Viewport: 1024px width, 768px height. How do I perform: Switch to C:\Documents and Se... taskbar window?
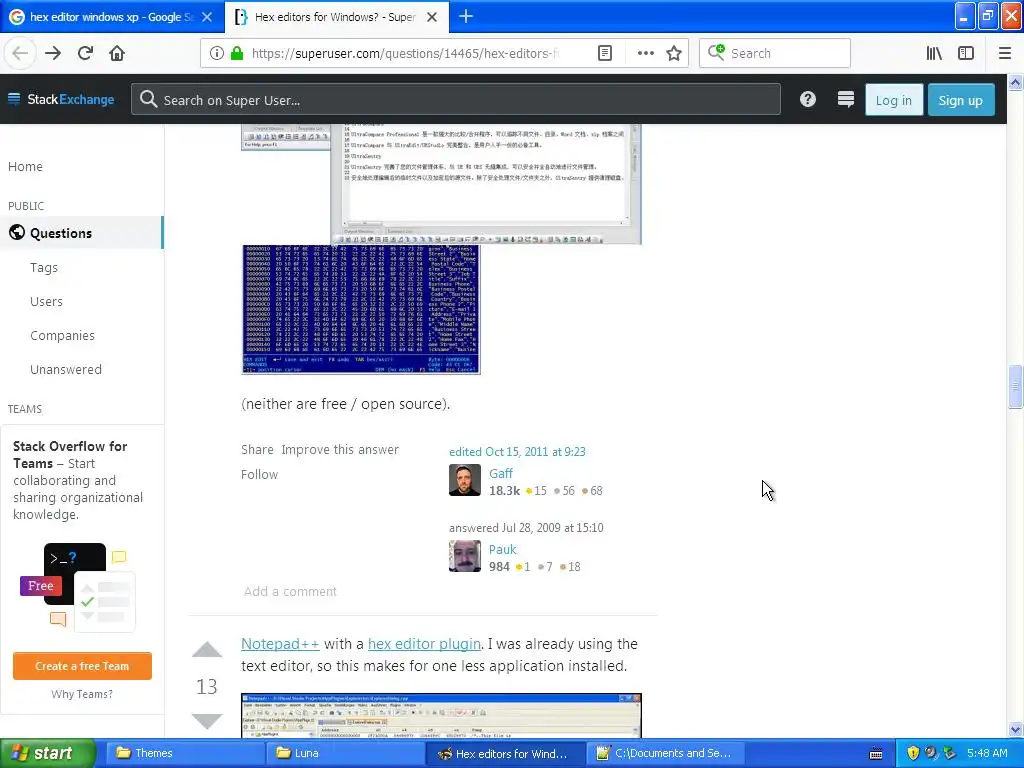click(x=664, y=753)
